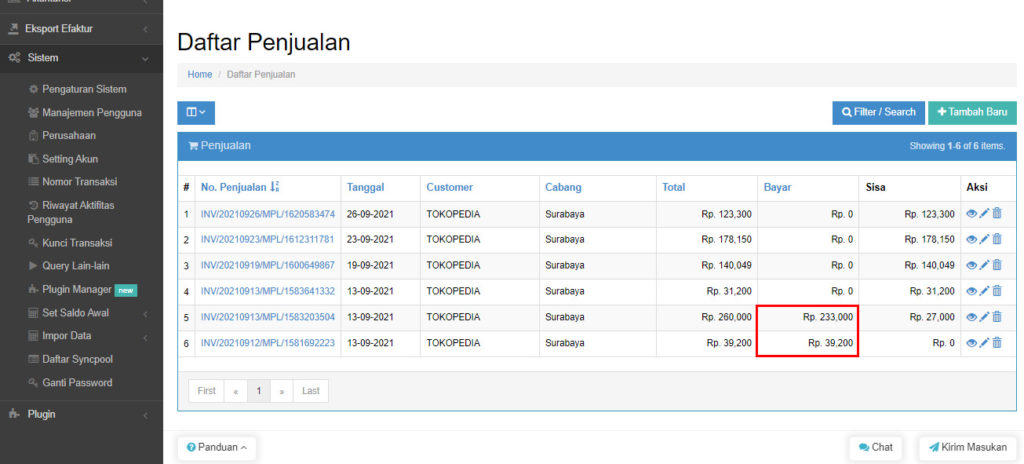Click the sort icon beside No. Penjualan
The image size is (1024, 464).
click(x=275, y=187)
